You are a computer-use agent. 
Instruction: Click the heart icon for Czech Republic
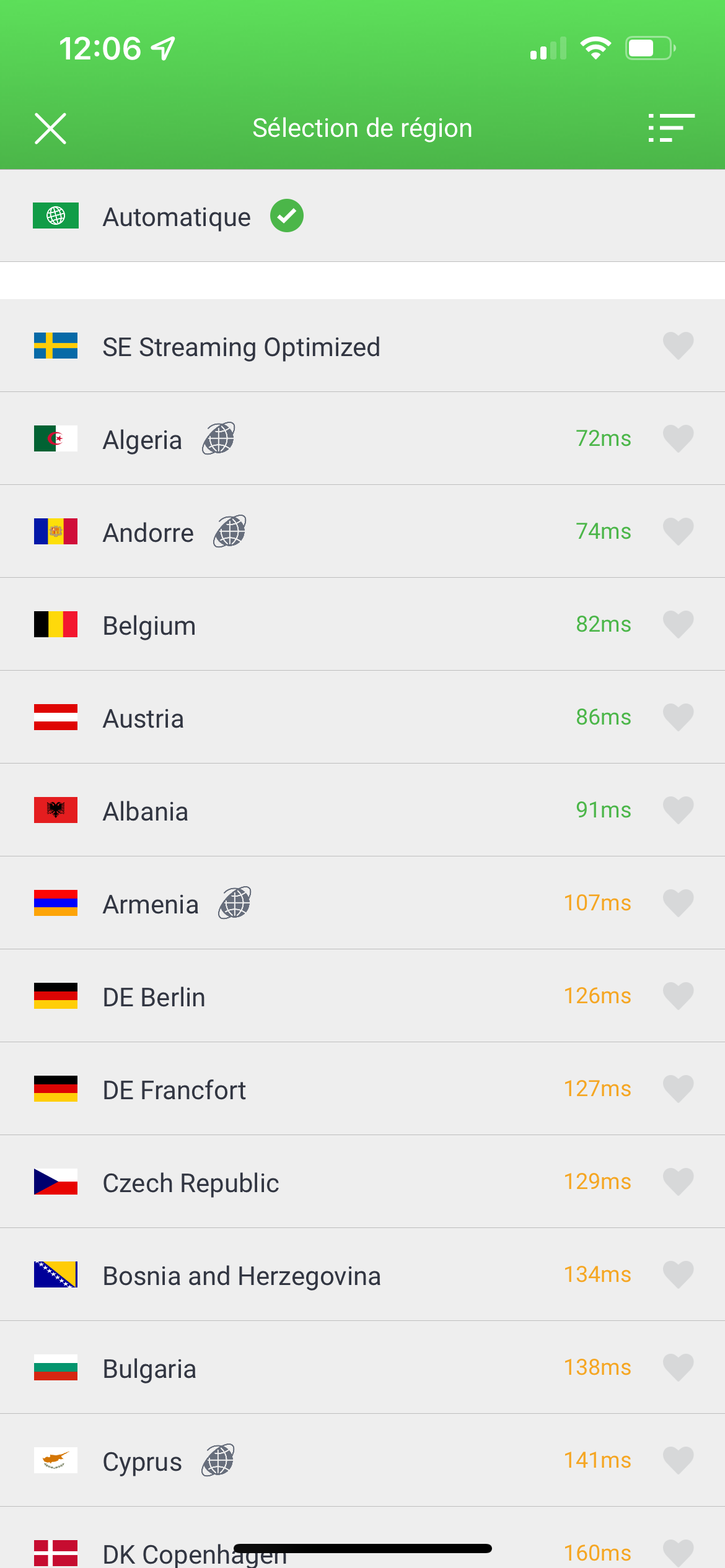click(678, 1182)
